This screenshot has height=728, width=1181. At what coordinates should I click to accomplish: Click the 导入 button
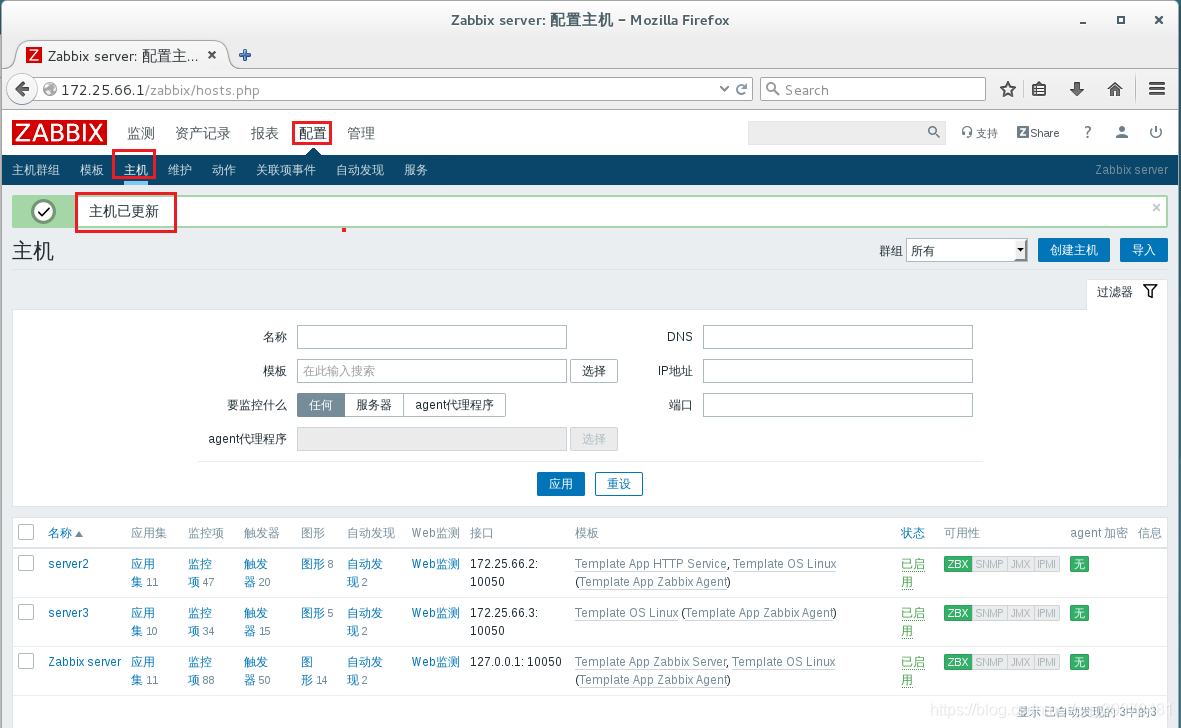point(1143,250)
